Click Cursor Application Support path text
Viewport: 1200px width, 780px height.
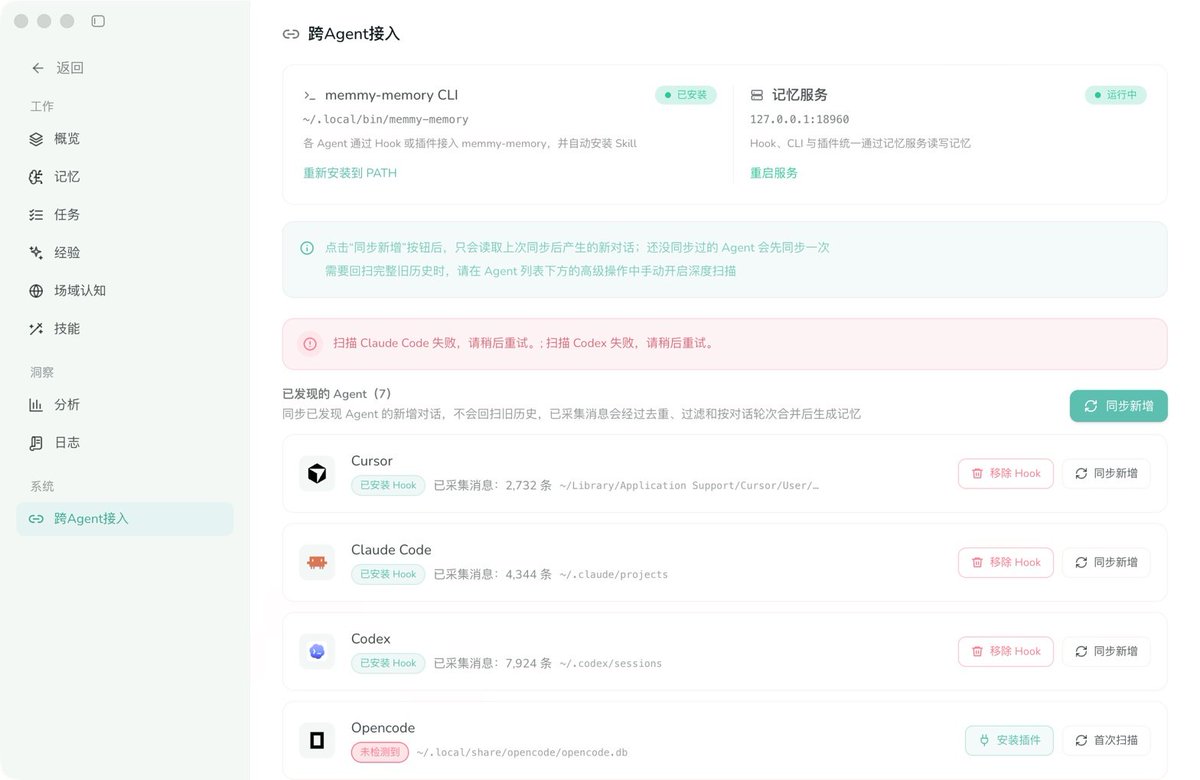pyautogui.click(x=689, y=486)
